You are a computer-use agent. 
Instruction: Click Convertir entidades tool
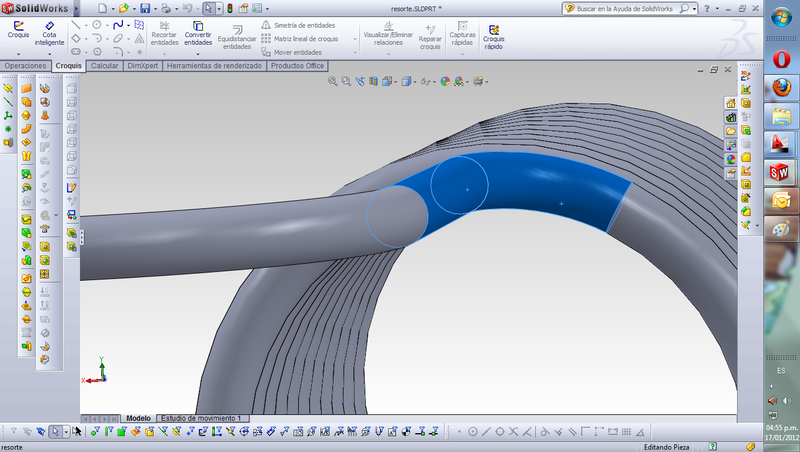198,34
